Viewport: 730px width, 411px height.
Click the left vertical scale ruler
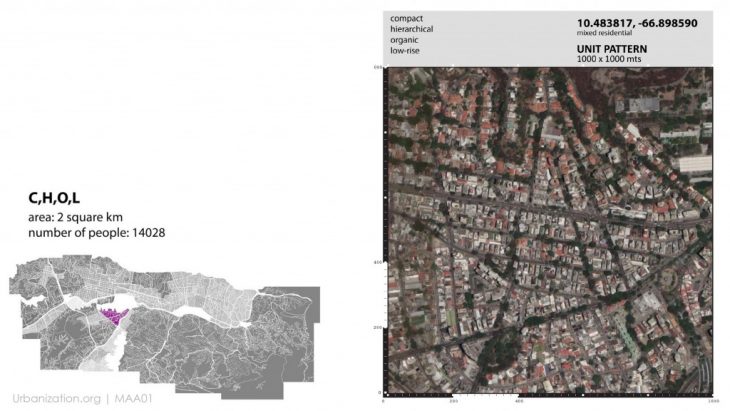coord(381,230)
